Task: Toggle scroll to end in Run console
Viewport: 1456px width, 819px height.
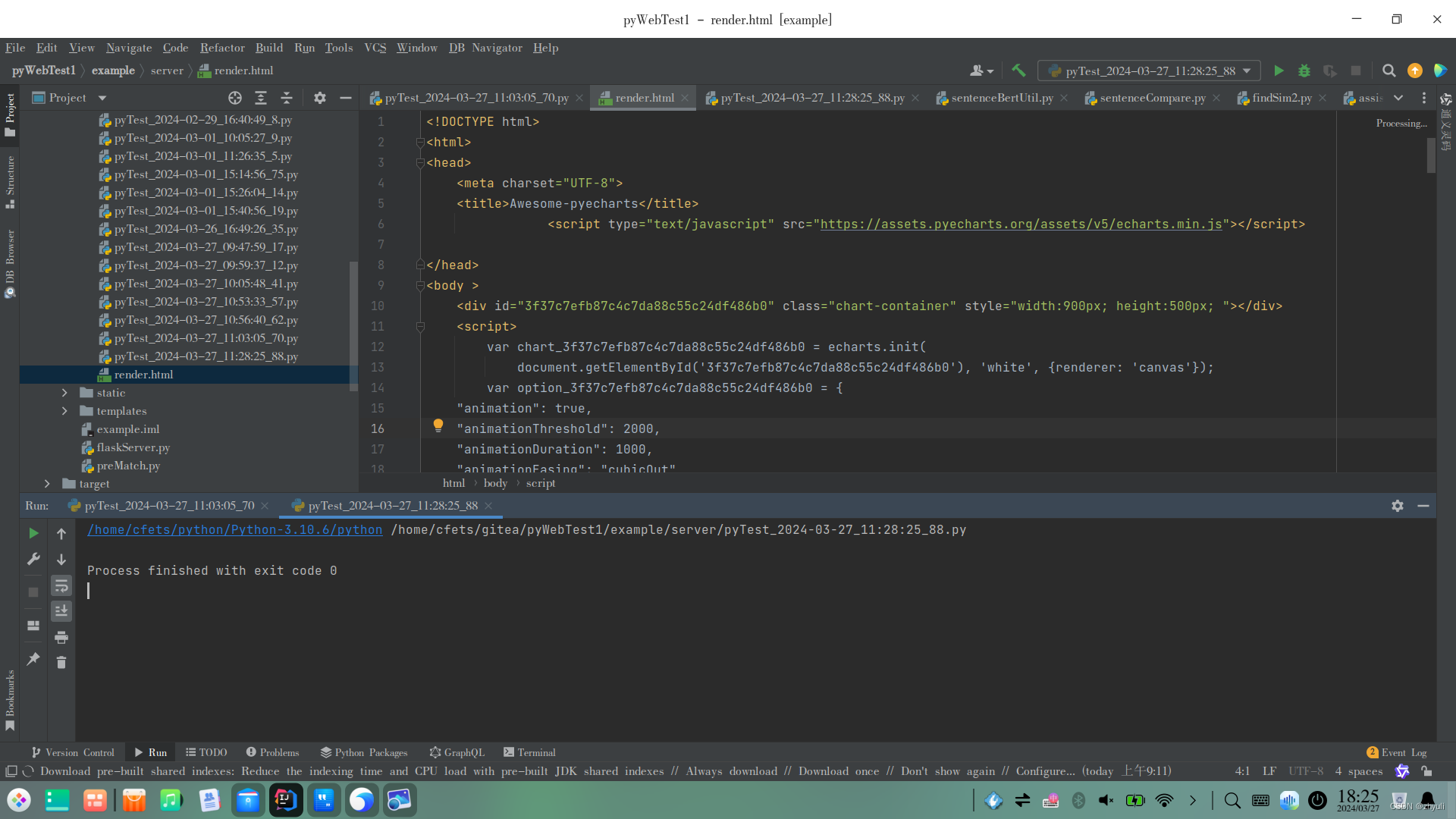Action: 61,610
